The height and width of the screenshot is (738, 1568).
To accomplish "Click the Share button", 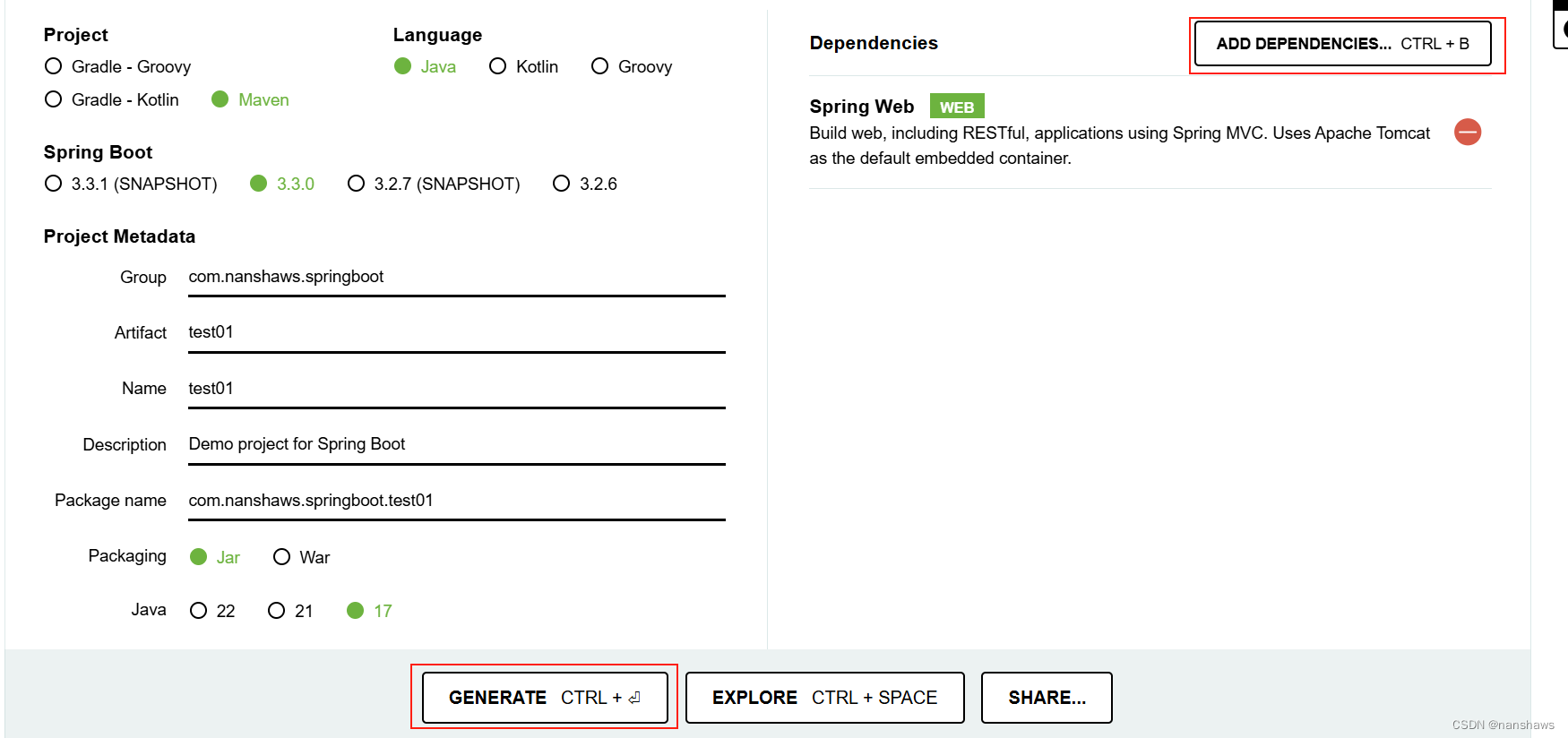I will [1047, 698].
